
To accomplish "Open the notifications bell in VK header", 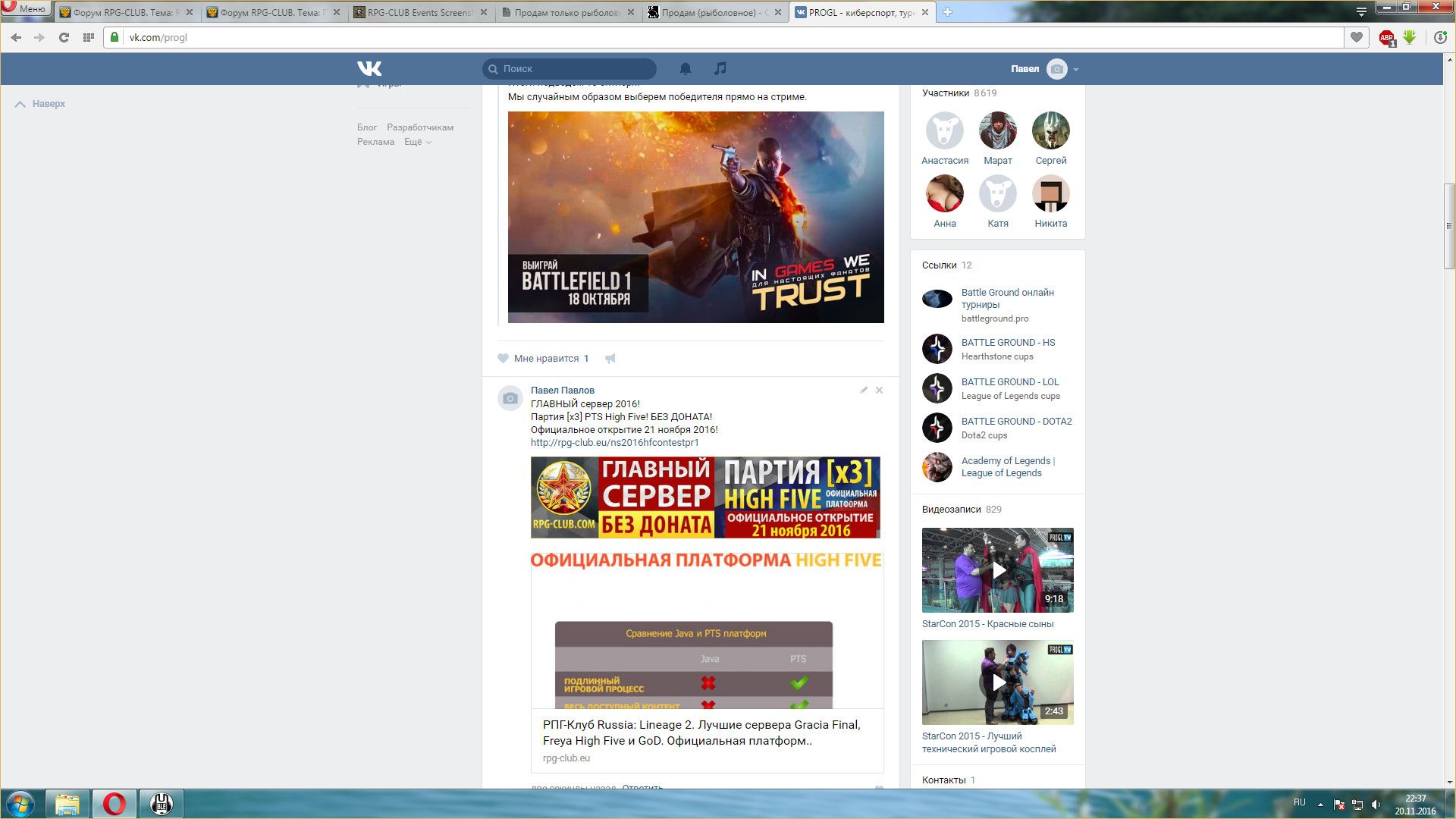I will 686,68.
